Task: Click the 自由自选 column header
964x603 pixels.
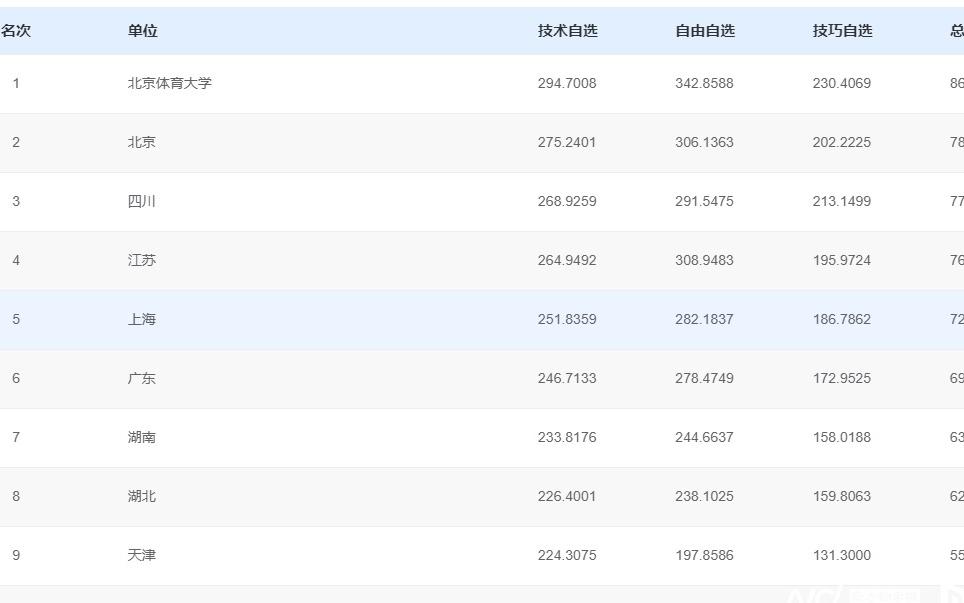Action: tap(704, 31)
